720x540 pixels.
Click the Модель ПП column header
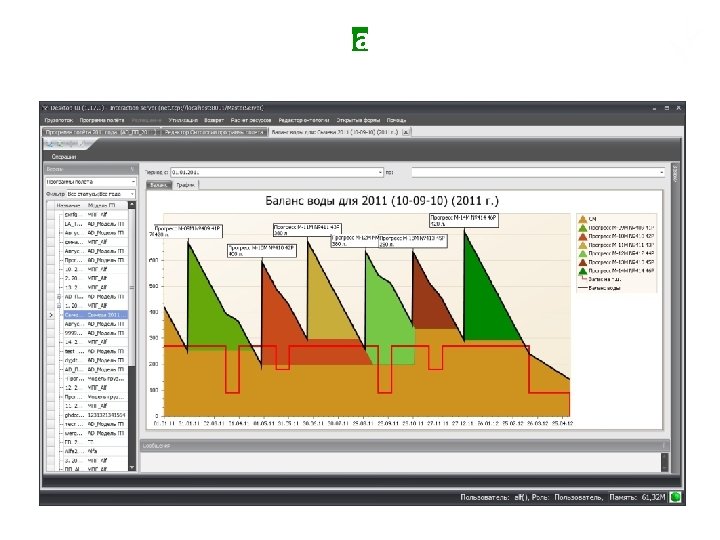click(x=101, y=206)
